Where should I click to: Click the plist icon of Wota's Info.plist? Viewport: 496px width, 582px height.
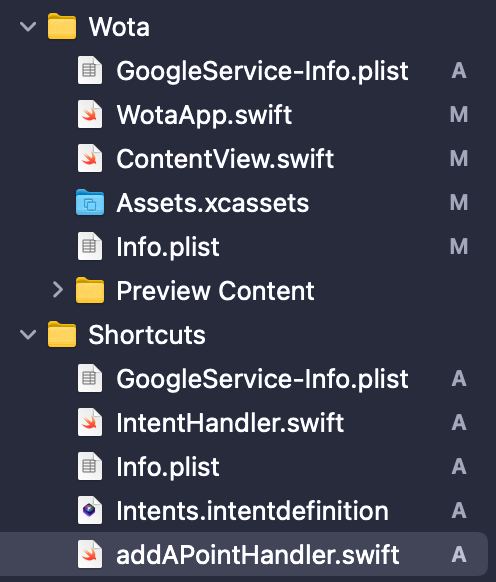[x=90, y=246]
